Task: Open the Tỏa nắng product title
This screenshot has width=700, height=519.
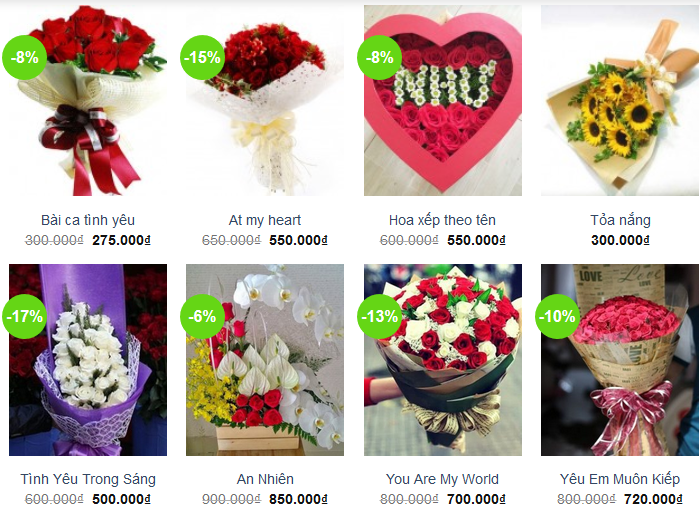Action: pyautogui.click(x=620, y=220)
